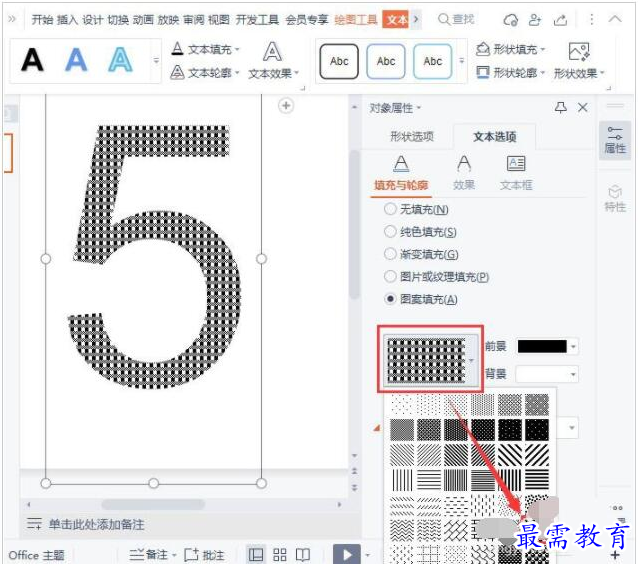This screenshot has height=568, width=638.
Task: Click the 批注 button in status bar
Action: (x=204, y=555)
